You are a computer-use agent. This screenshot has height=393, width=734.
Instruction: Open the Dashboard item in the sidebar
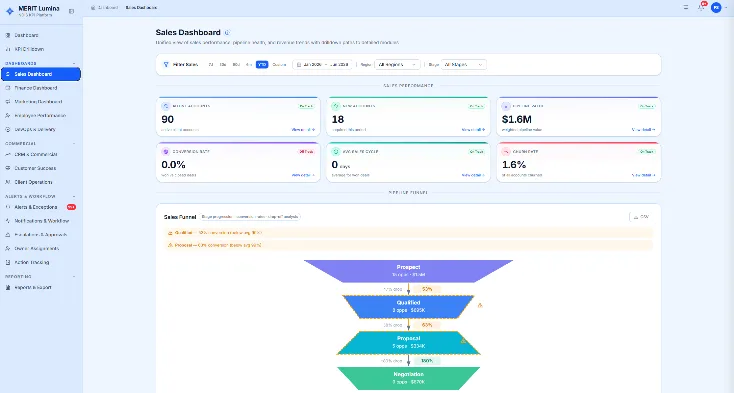pos(41,35)
